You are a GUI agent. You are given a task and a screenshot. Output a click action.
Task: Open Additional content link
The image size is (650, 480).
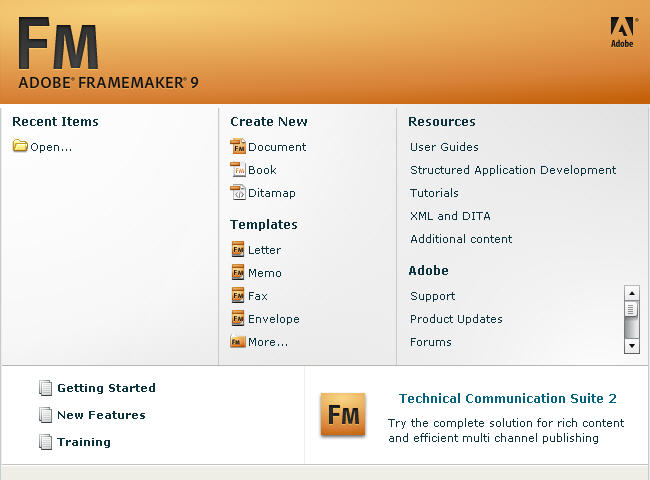point(461,239)
